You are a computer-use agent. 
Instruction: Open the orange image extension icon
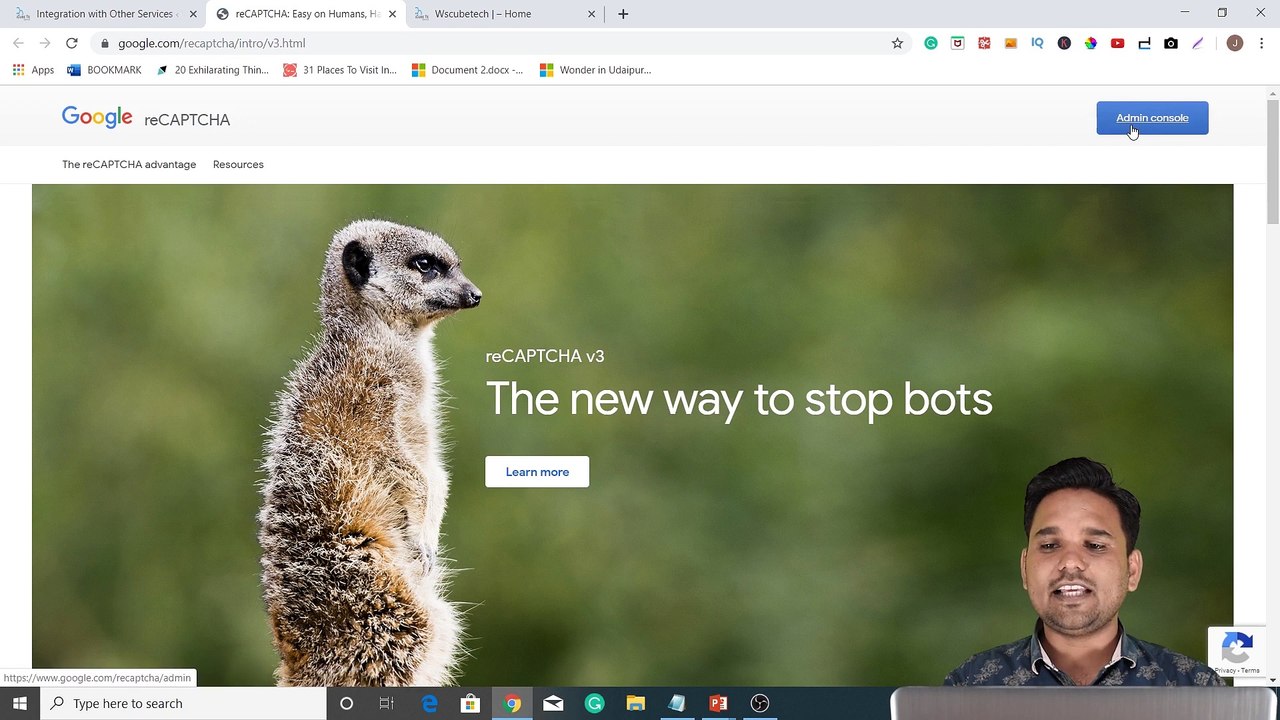pos(1011,43)
